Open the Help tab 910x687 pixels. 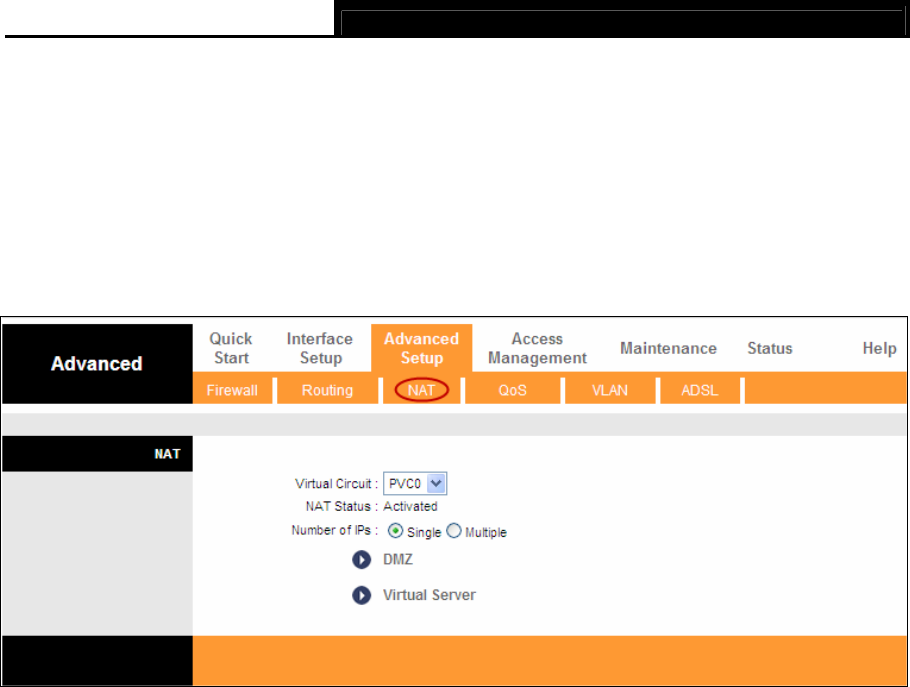879,348
